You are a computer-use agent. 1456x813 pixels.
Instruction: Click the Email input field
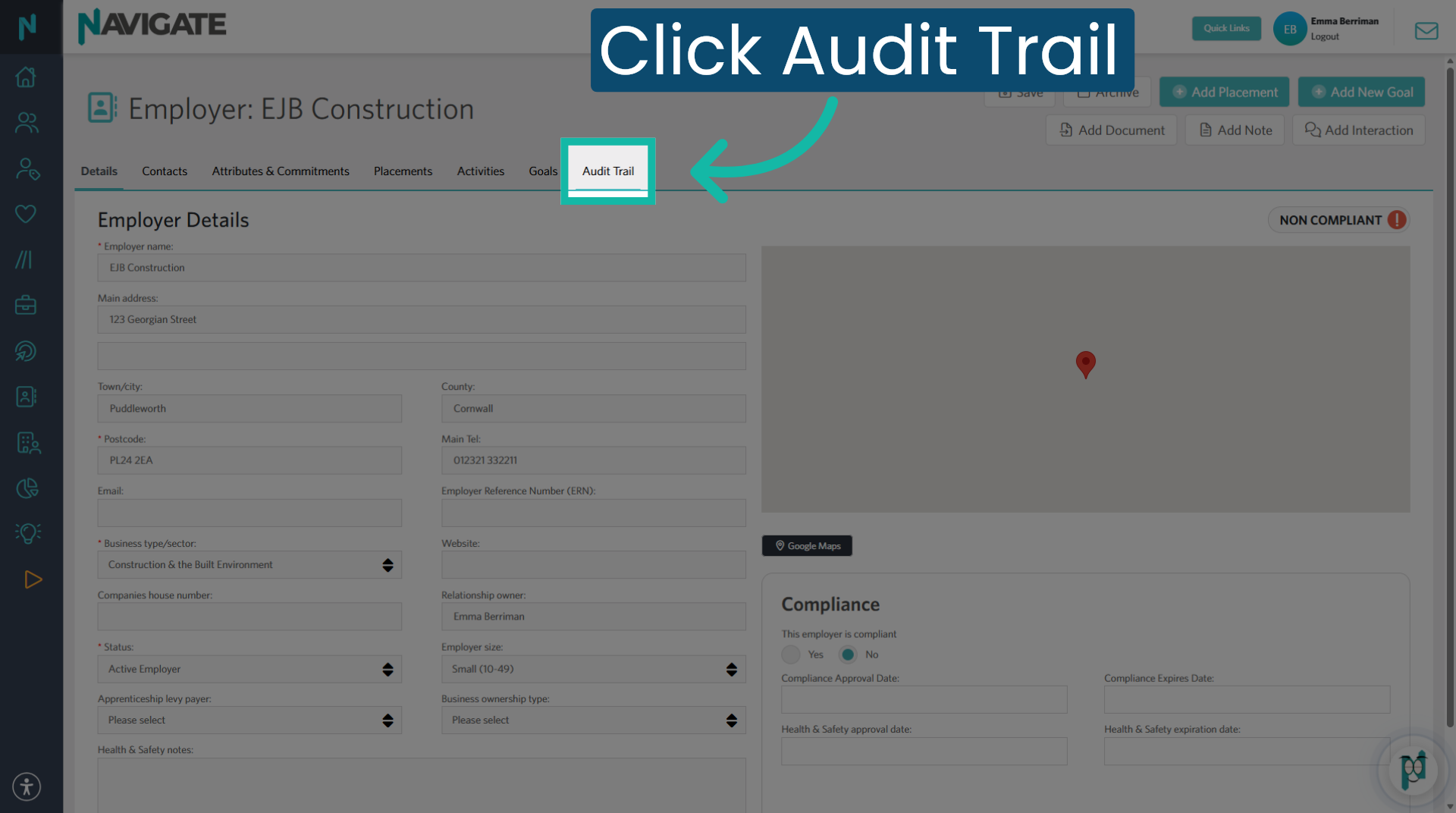(249, 513)
